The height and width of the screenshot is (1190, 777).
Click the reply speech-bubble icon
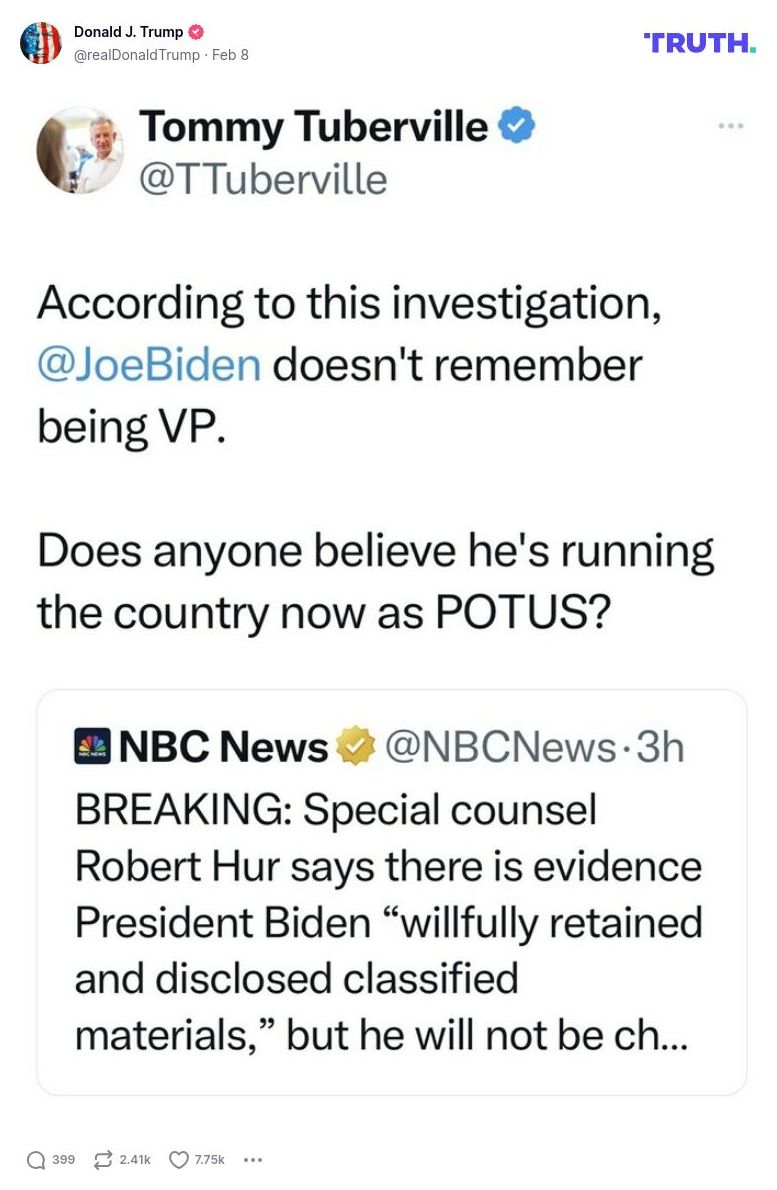pyautogui.click(x=36, y=1160)
